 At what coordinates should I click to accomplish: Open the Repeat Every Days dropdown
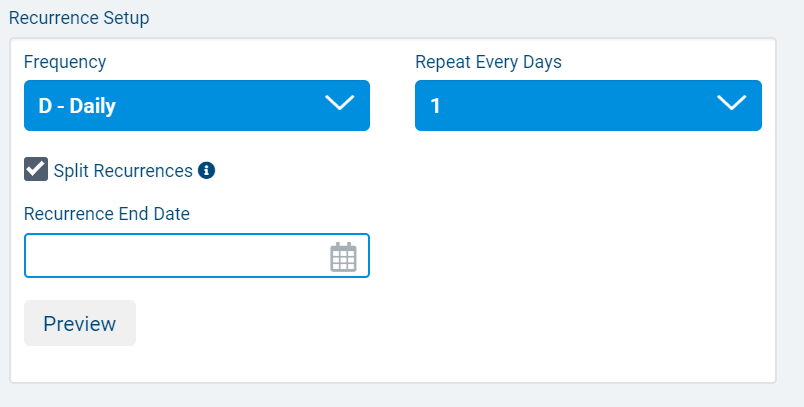(x=588, y=106)
